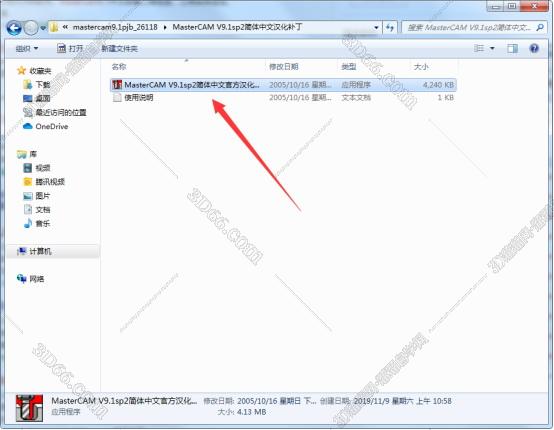Select 库 in the navigation pane
554x430 pixels.
pos(33,154)
